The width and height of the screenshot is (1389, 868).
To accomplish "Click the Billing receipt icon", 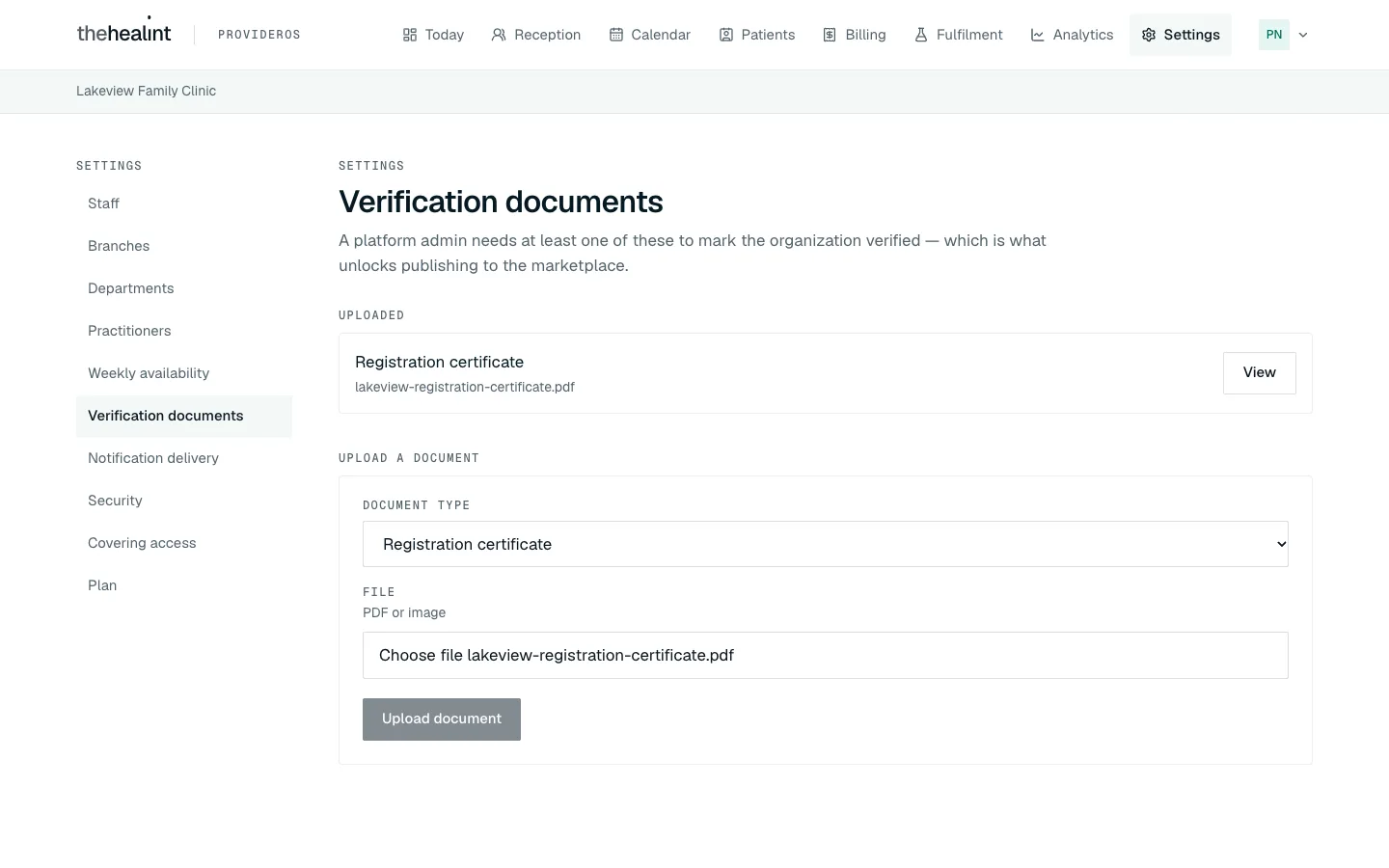I will (x=830, y=35).
